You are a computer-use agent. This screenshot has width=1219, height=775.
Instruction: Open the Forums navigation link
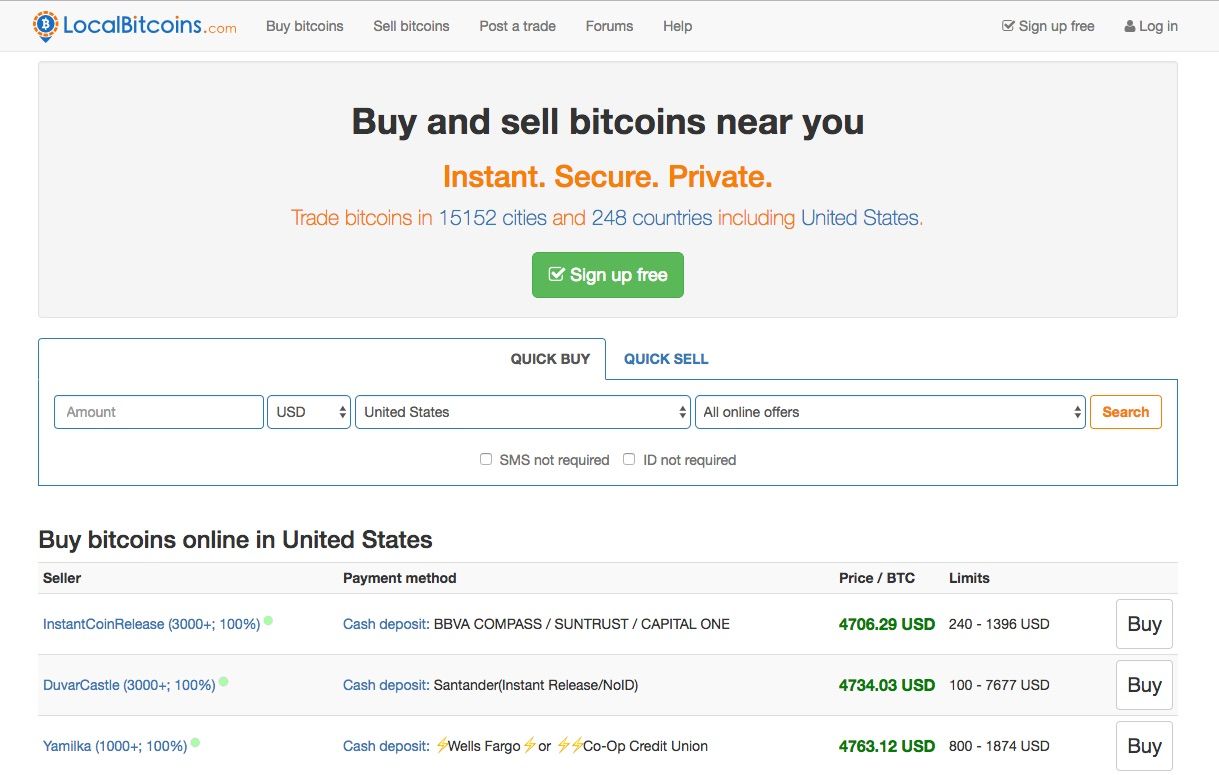pyautogui.click(x=609, y=26)
